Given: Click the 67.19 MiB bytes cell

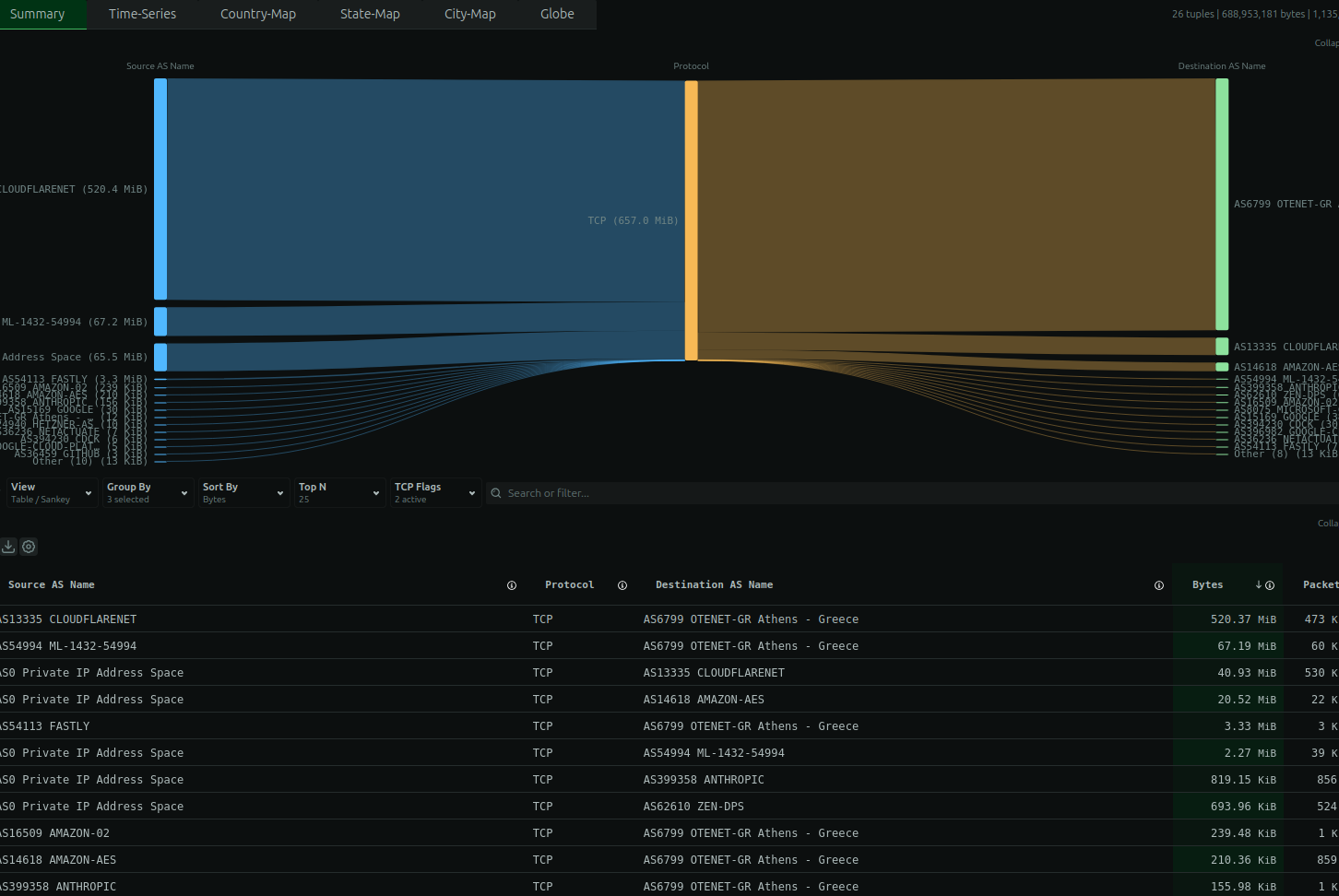Looking at the screenshot, I should coord(1227,646).
